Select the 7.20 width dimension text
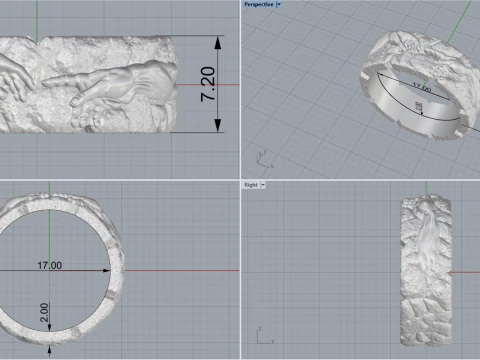The image size is (480, 360). click(x=208, y=84)
